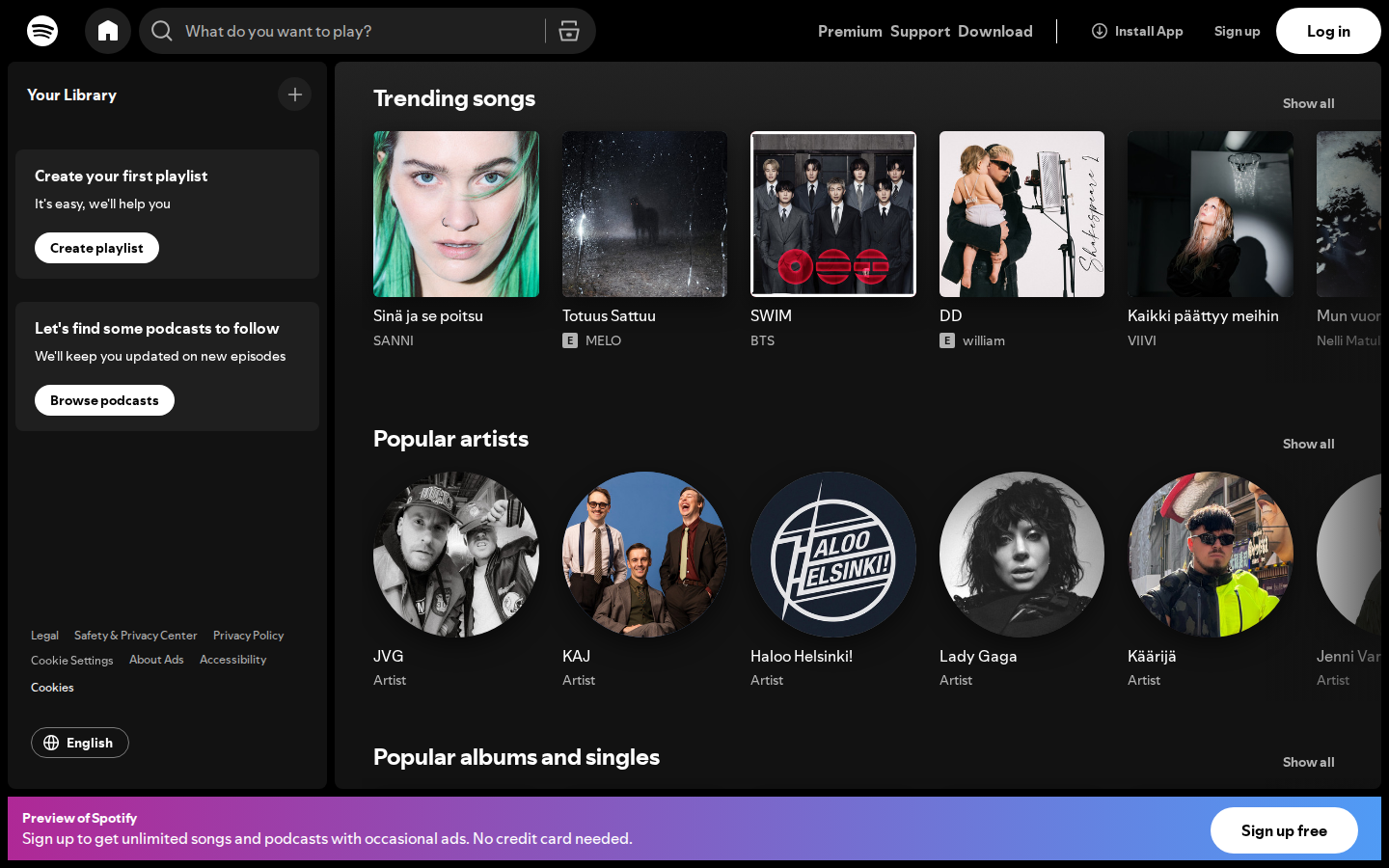Show all Trending songs
This screenshot has height=868, width=1389.
click(1309, 103)
